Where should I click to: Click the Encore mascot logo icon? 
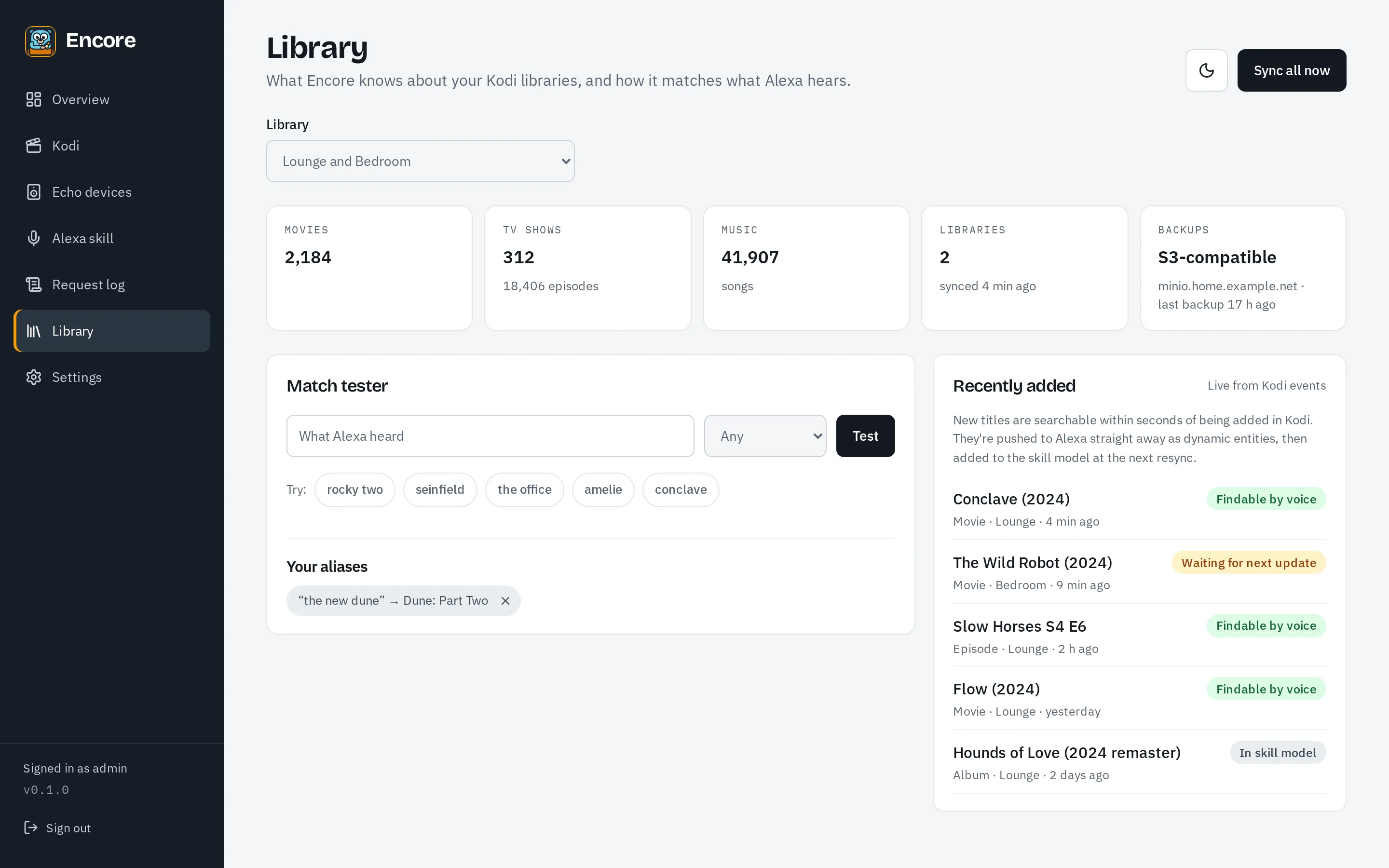coord(40,41)
